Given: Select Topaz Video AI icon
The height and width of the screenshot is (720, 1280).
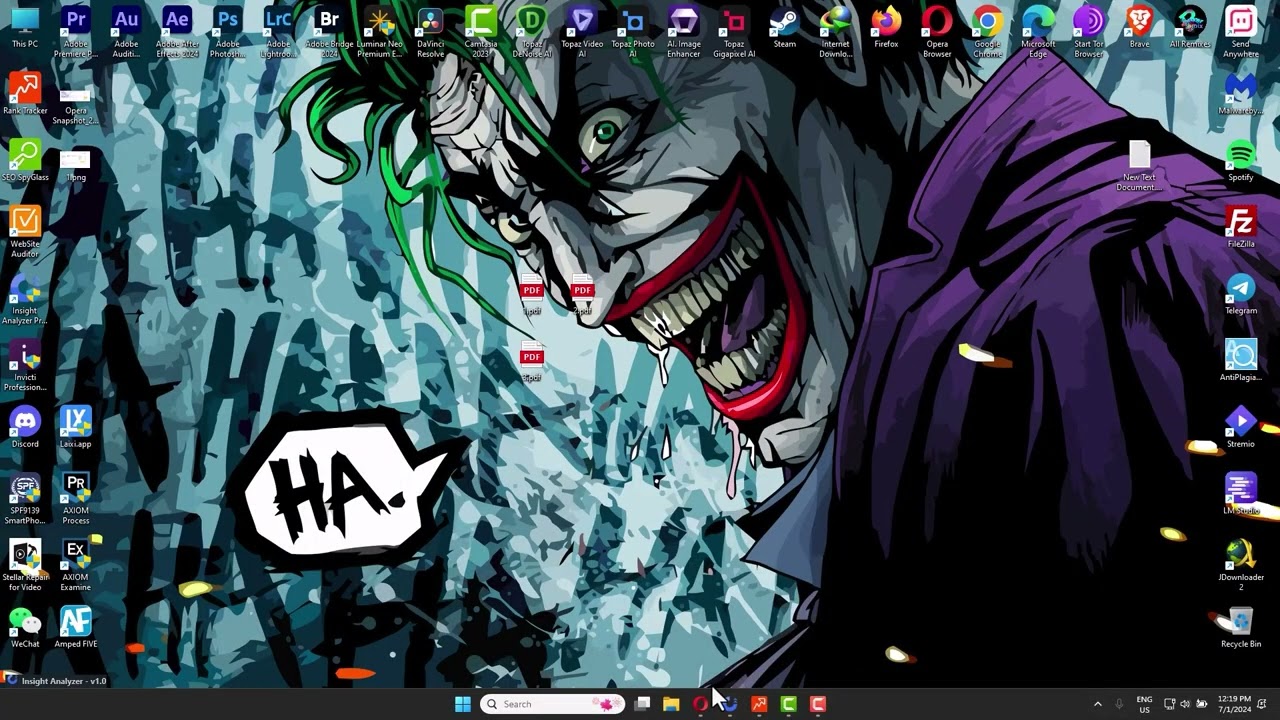Looking at the screenshot, I should coord(582,33).
